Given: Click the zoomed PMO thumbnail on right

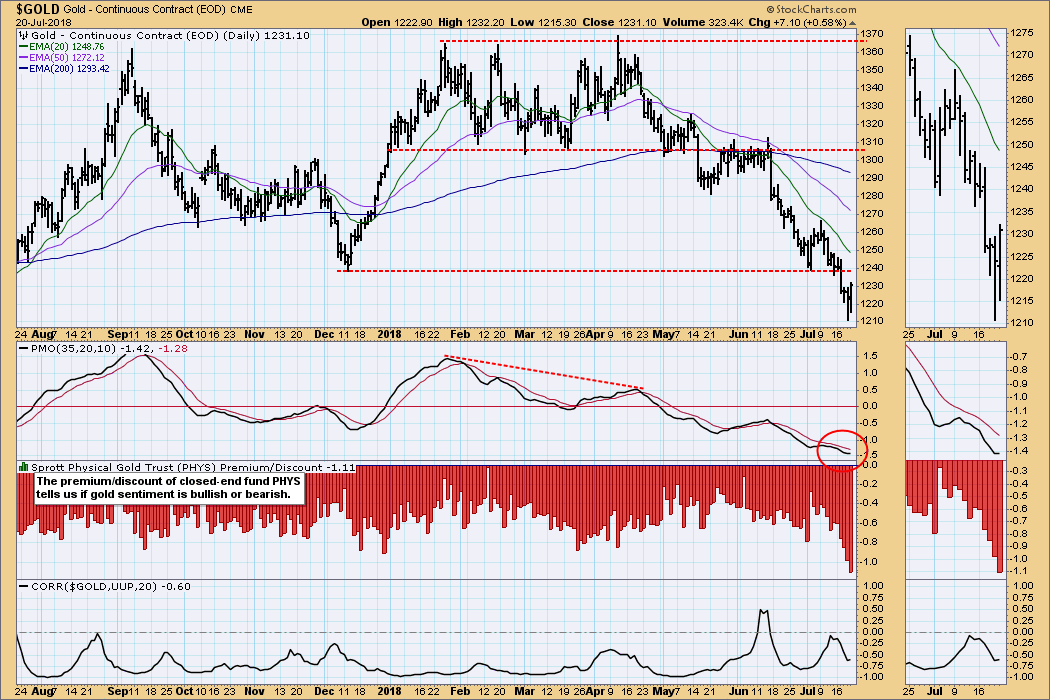Looking at the screenshot, I should pos(956,401).
